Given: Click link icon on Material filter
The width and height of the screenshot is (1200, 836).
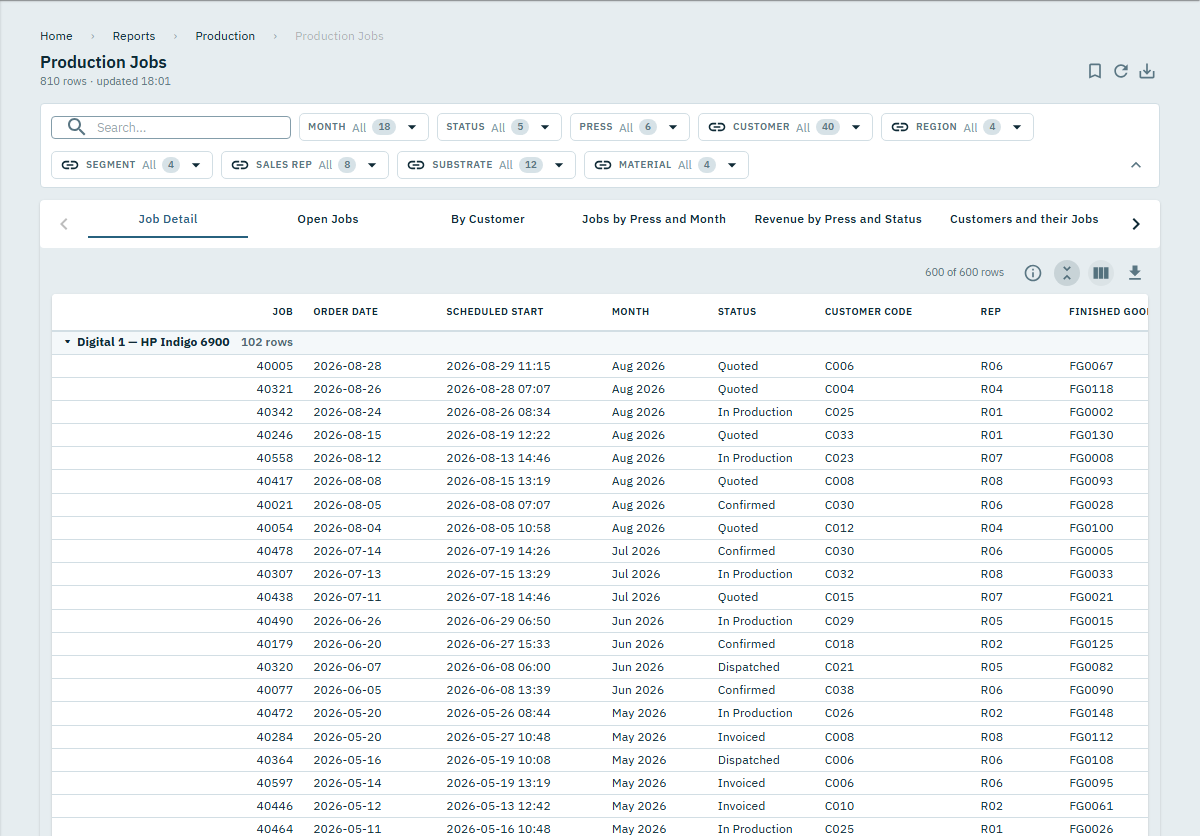Looking at the screenshot, I should tap(603, 165).
